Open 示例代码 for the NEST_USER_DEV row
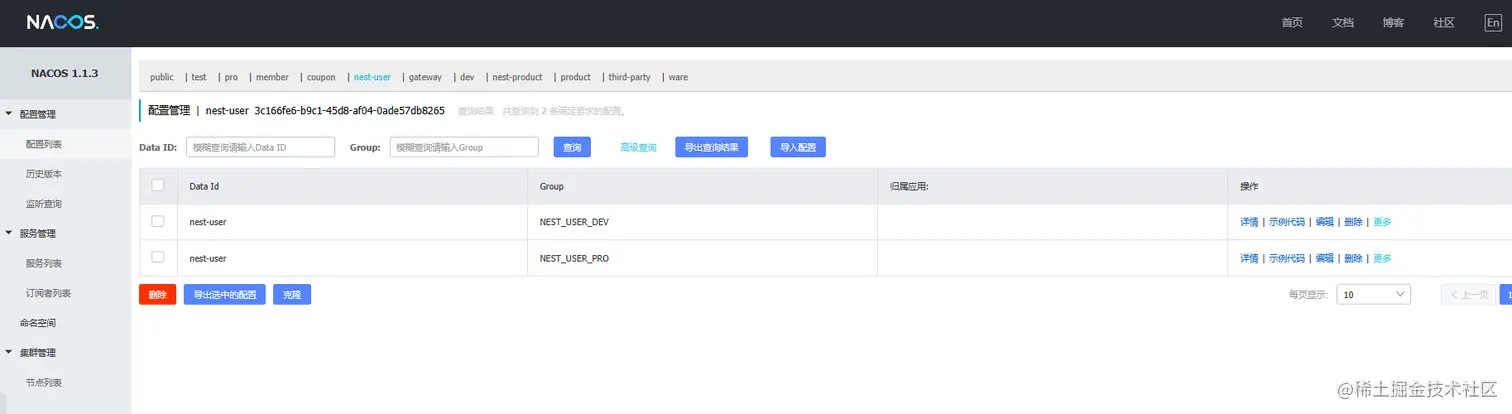 [1287, 222]
